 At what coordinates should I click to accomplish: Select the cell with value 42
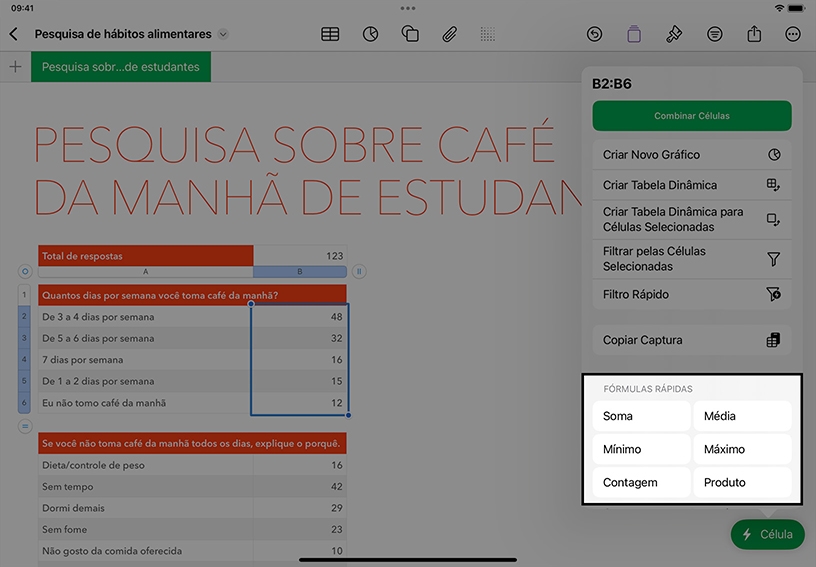coord(300,486)
